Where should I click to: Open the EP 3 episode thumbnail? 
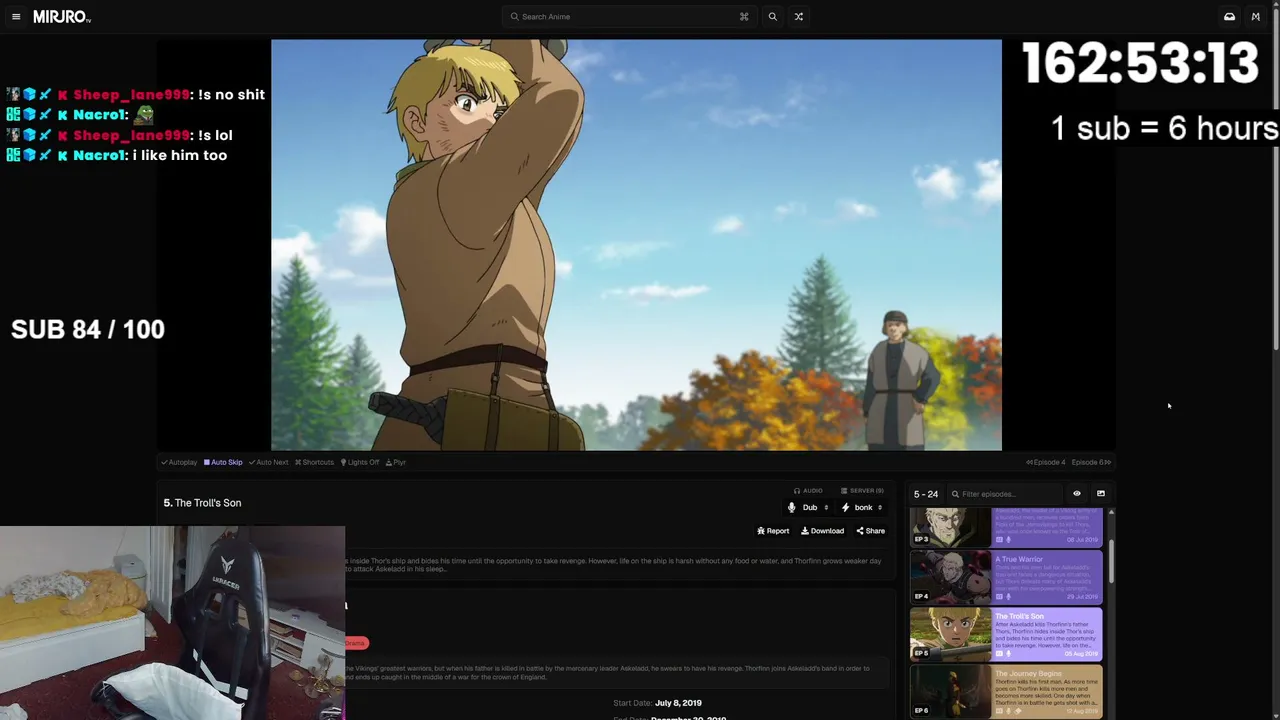[x=950, y=527]
